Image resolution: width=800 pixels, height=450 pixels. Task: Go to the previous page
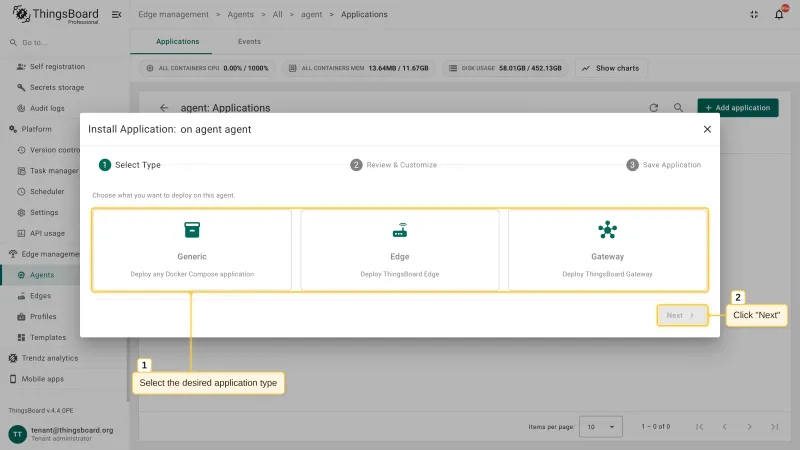point(724,427)
